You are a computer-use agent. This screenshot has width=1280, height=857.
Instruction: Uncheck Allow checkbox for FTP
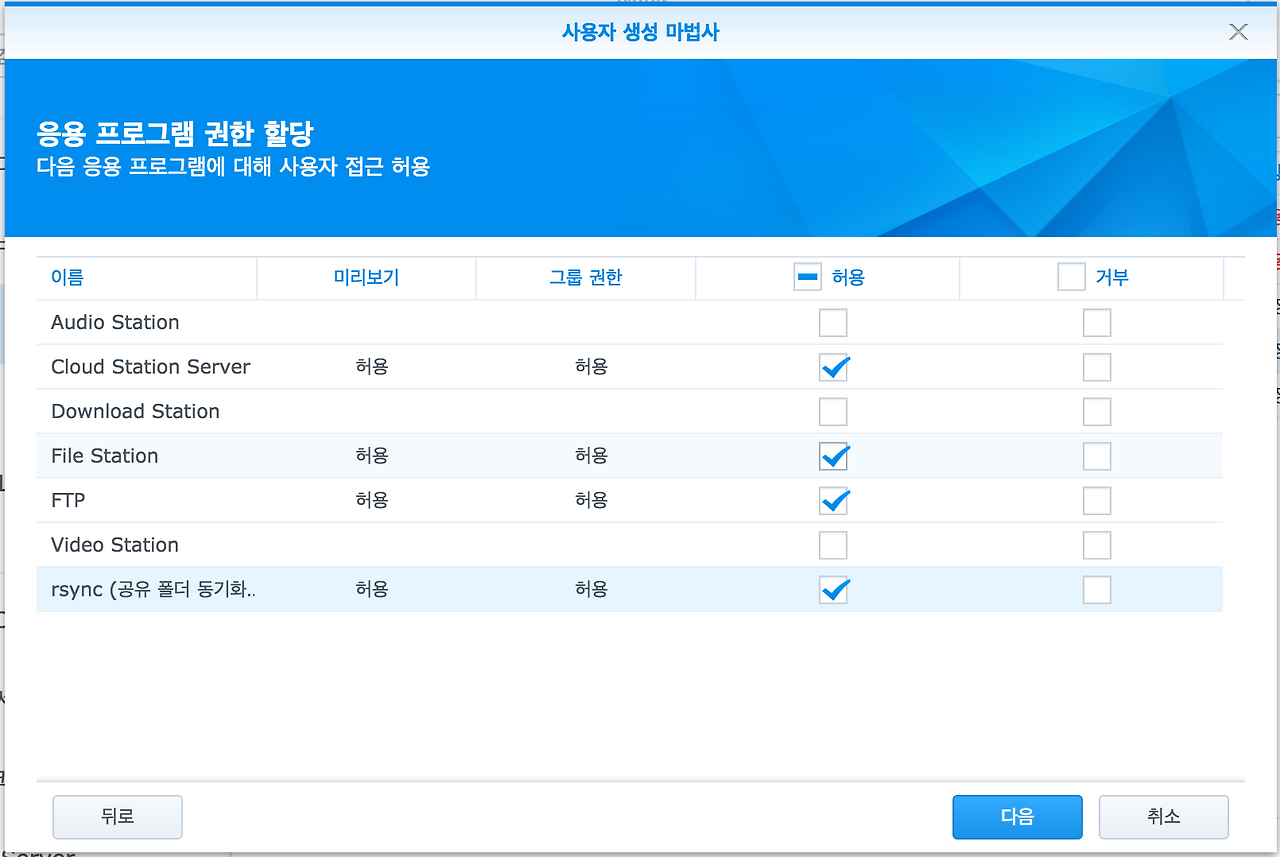point(833,500)
